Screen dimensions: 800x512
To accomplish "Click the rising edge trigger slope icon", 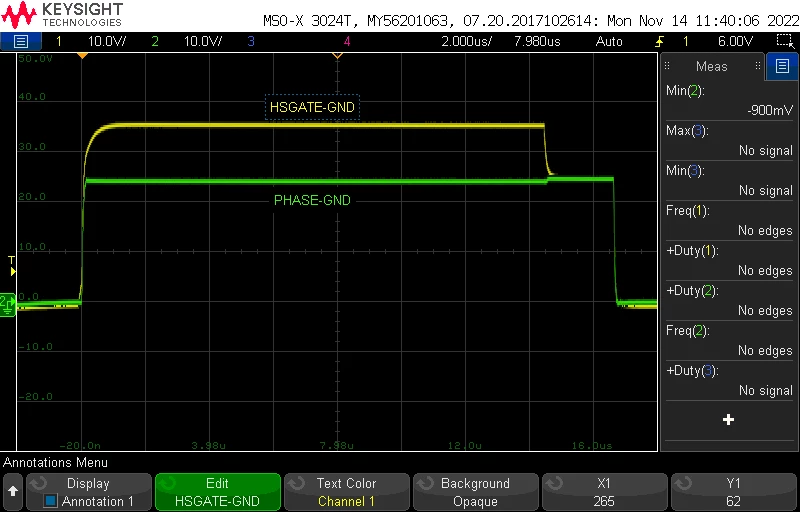I will click(x=660, y=41).
